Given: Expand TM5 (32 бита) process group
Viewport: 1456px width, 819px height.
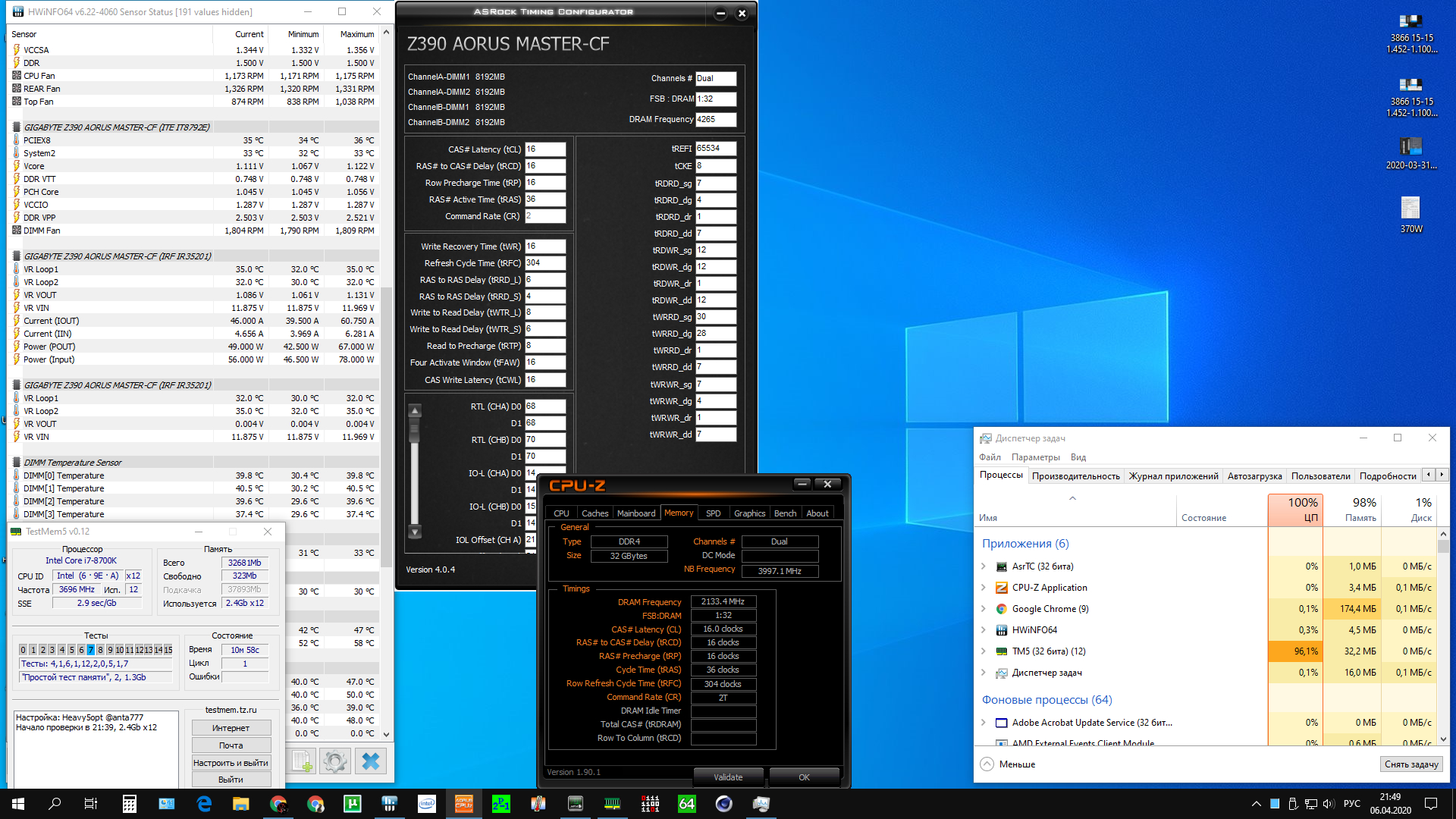Looking at the screenshot, I should pyautogui.click(x=984, y=651).
